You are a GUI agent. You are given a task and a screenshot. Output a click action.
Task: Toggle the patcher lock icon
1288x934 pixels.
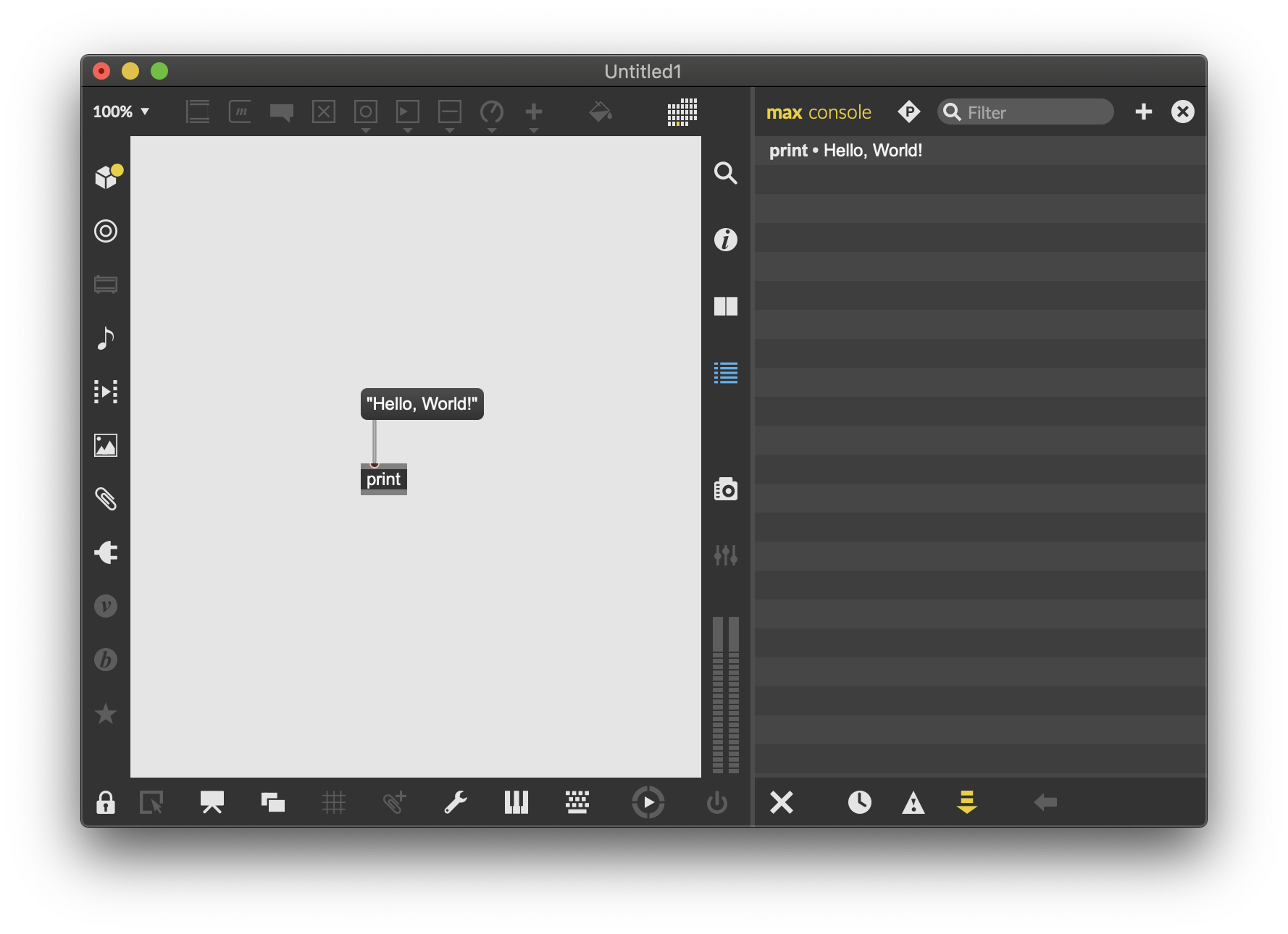pyautogui.click(x=106, y=802)
